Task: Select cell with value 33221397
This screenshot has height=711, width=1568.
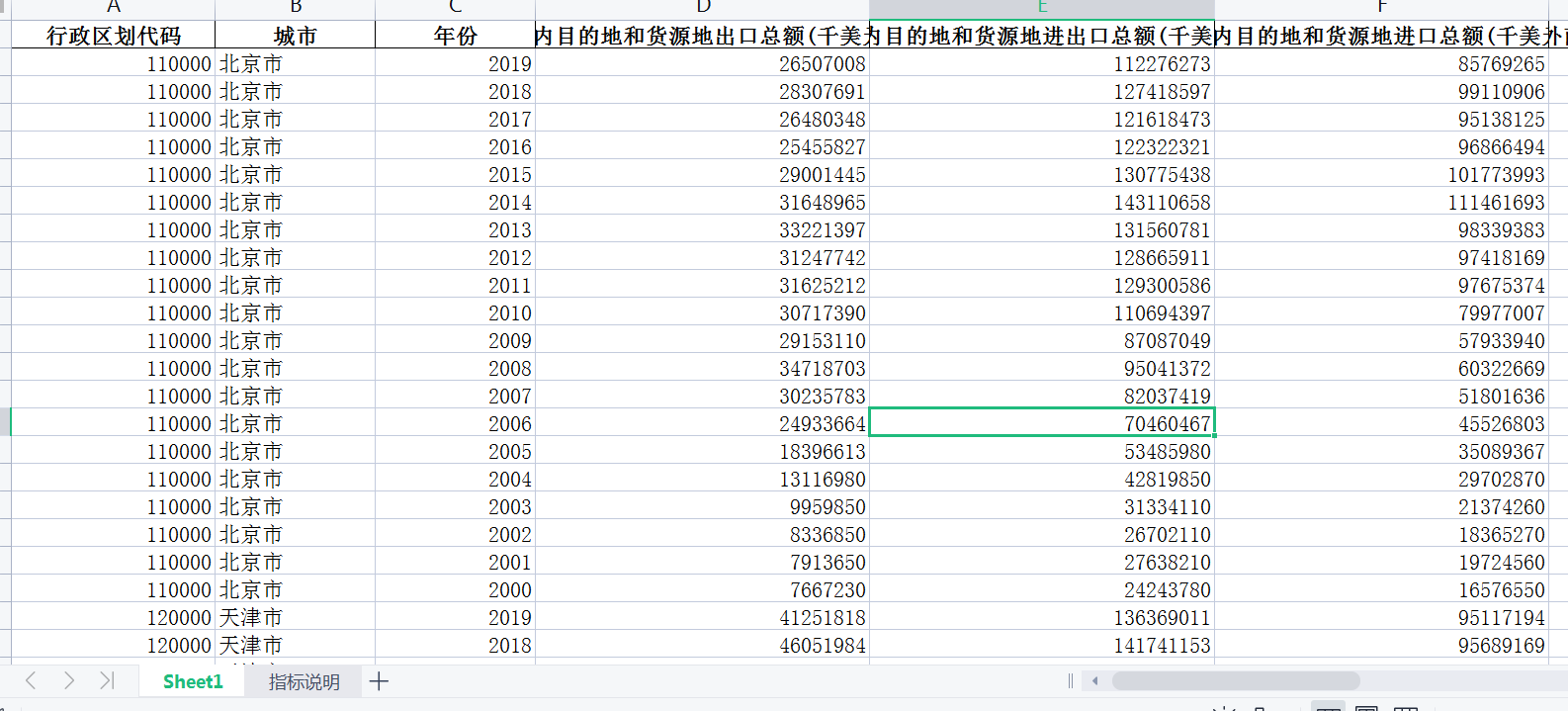Action: 702,229
